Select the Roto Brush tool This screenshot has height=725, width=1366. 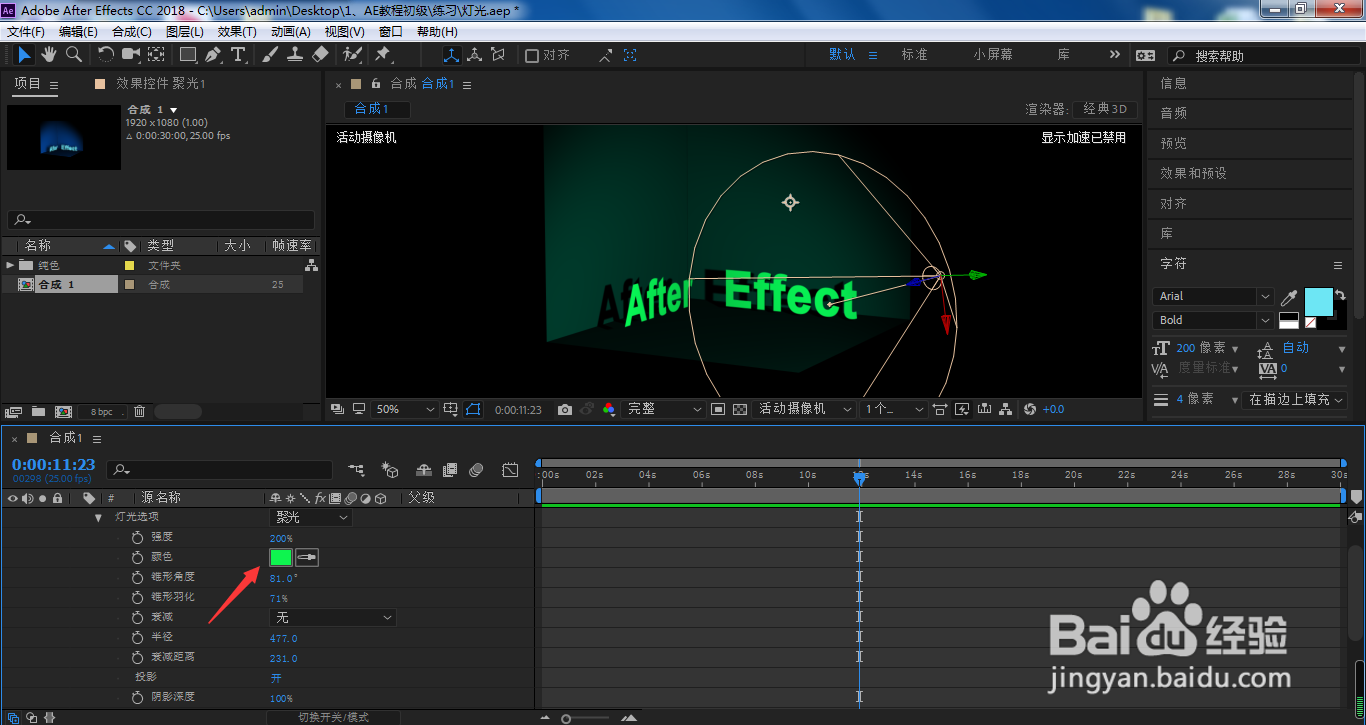click(352, 55)
